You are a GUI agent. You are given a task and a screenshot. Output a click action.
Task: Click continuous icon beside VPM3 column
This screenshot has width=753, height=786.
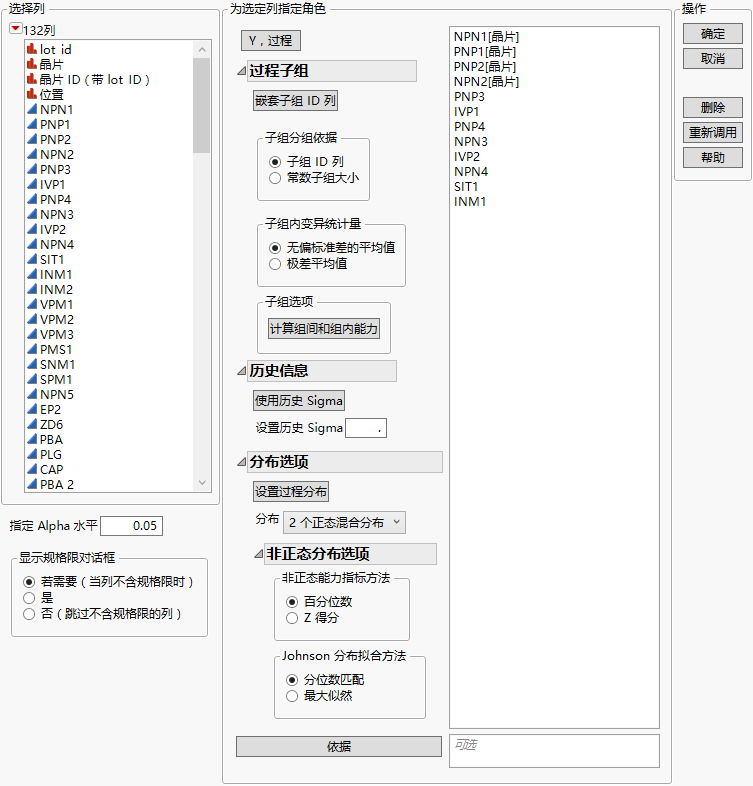32,335
